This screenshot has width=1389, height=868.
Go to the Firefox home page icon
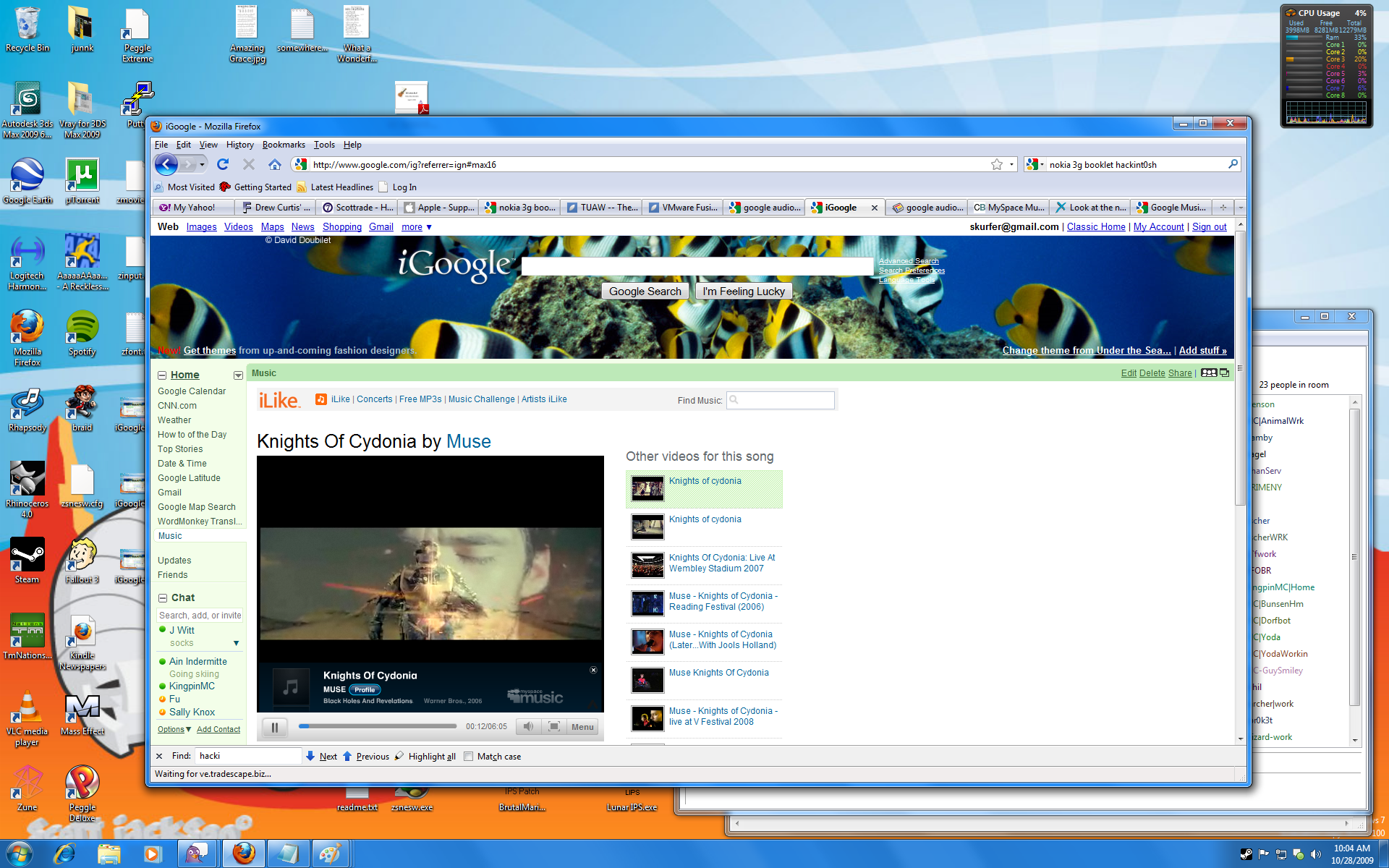coord(275,164)
